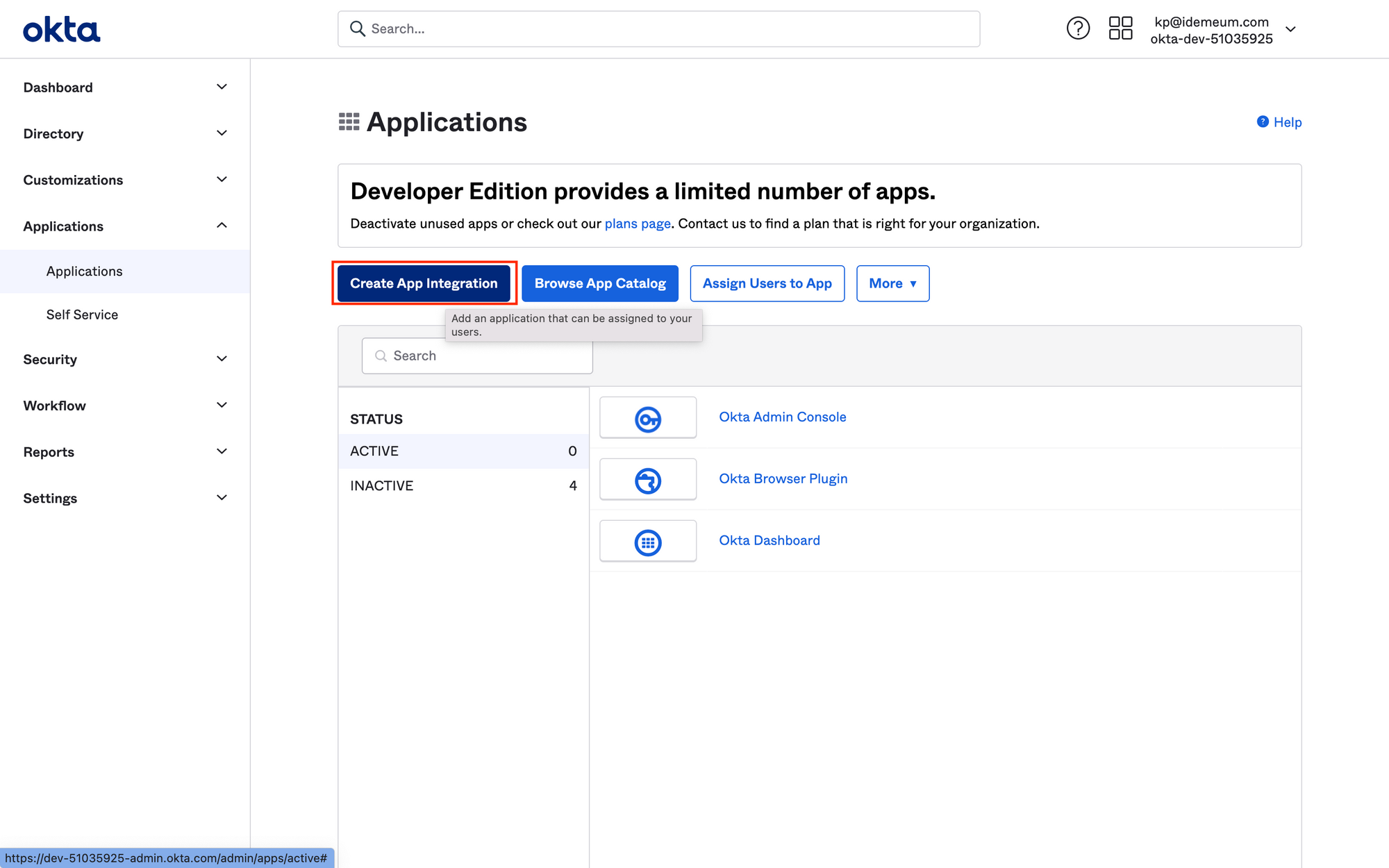1389x868 pixels.
Task: Expand the Dashboard sidebar section
Action: (x=222, y=87)
